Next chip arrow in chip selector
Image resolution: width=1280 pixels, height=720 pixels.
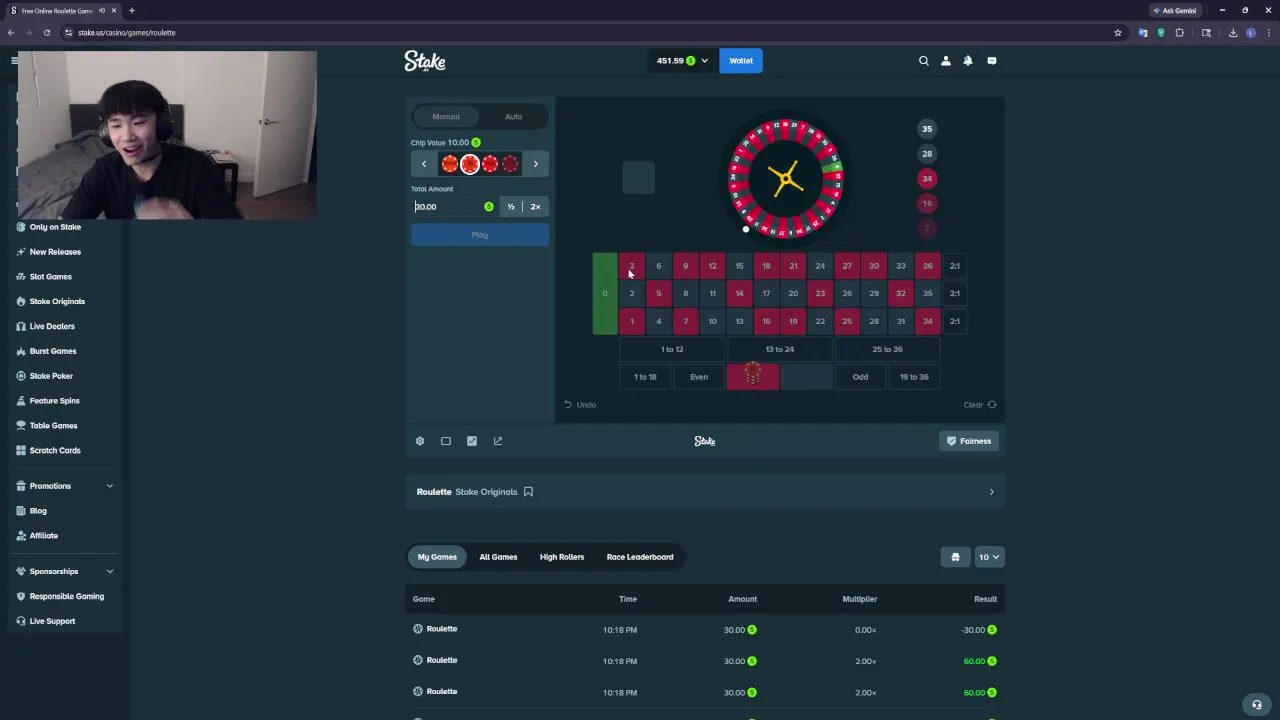[x=536, y=164]
